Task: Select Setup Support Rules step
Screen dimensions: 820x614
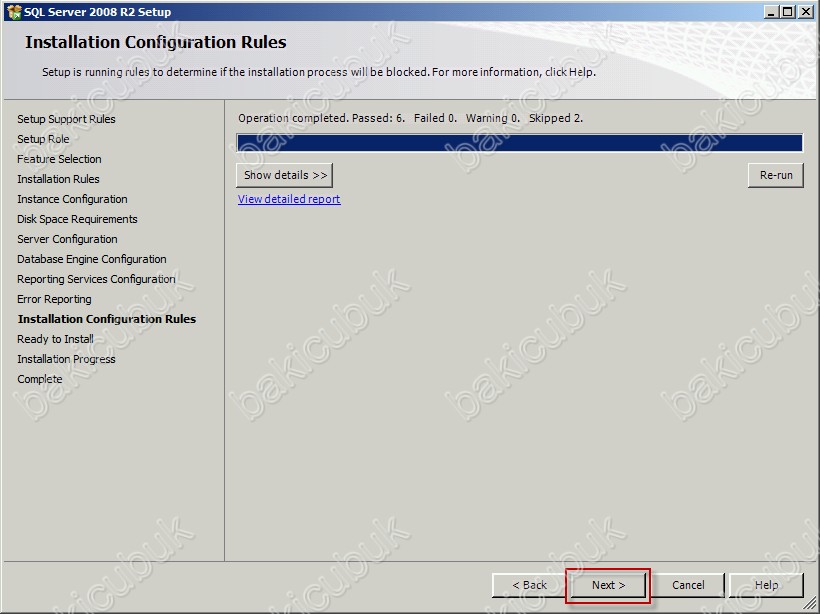Action: (66, 119)
